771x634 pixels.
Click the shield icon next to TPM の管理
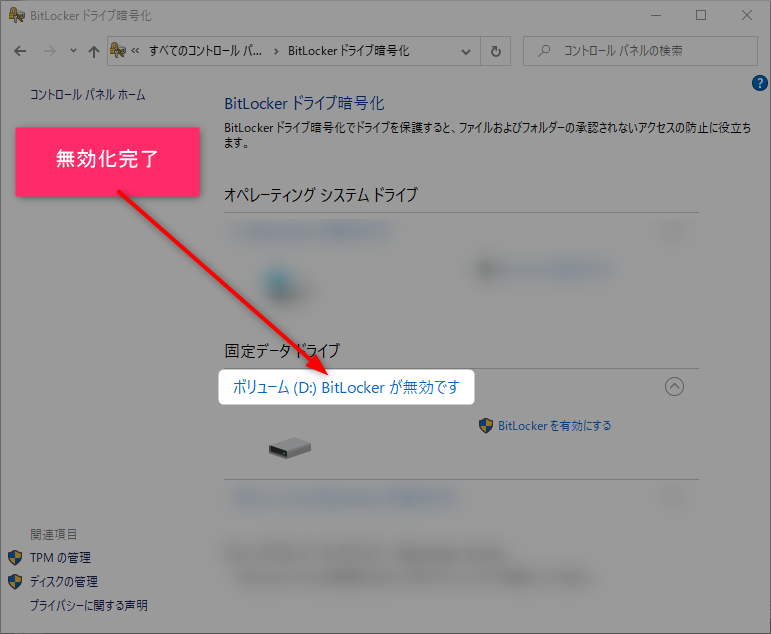[15, 558]
